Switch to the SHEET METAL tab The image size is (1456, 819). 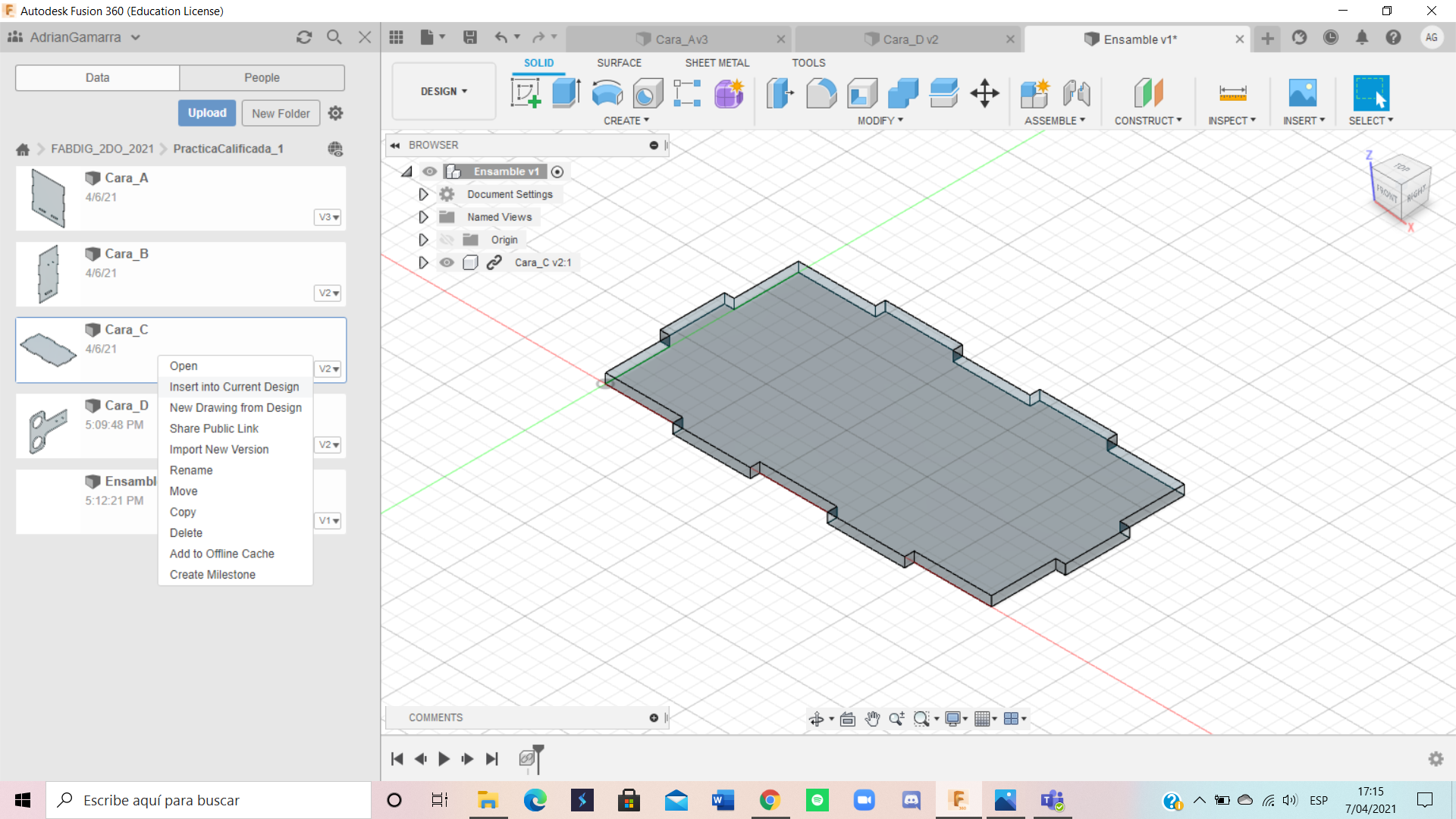[717, 63]
